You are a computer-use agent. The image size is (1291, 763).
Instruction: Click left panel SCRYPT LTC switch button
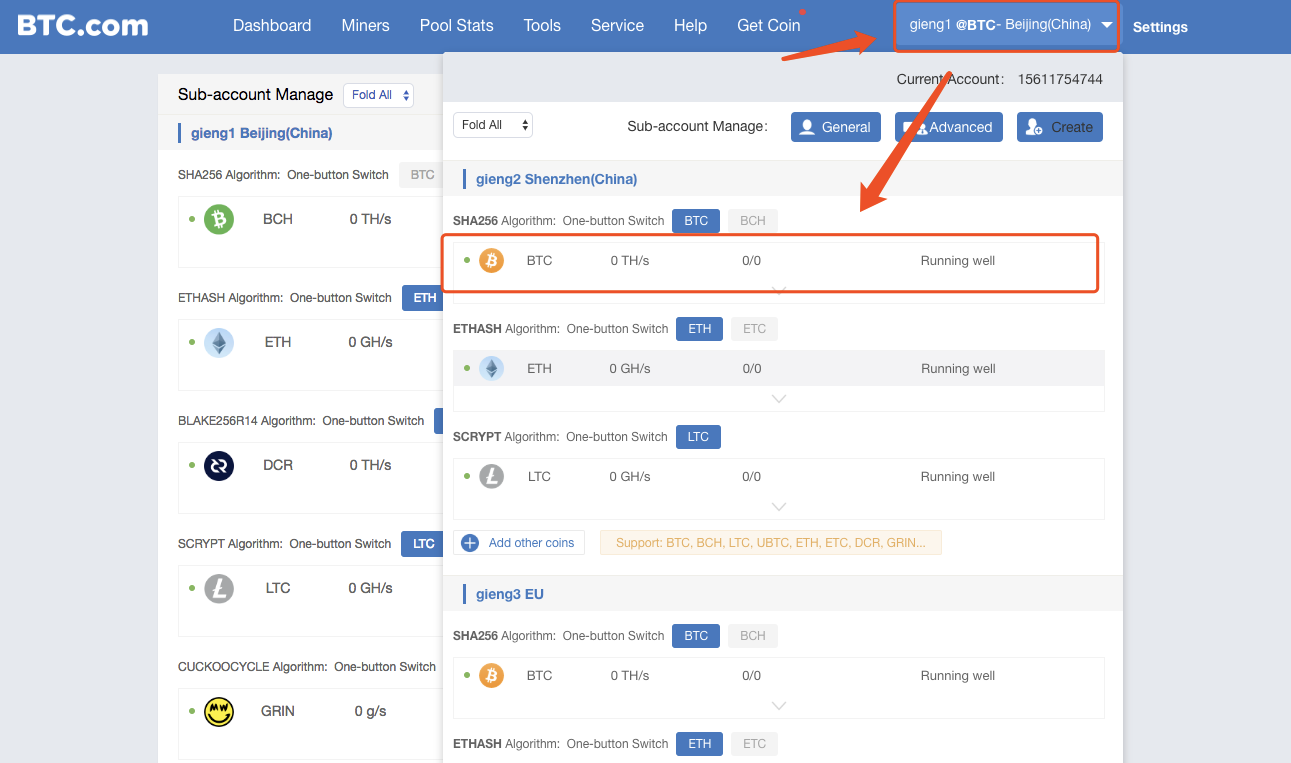[x=423, y=544]
